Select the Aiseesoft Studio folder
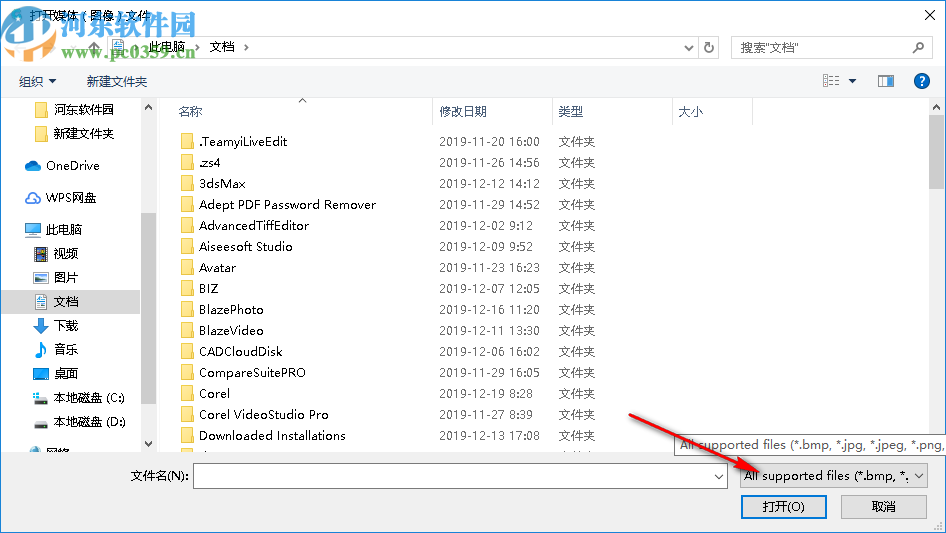946x533 pixels. pos(246,247)
